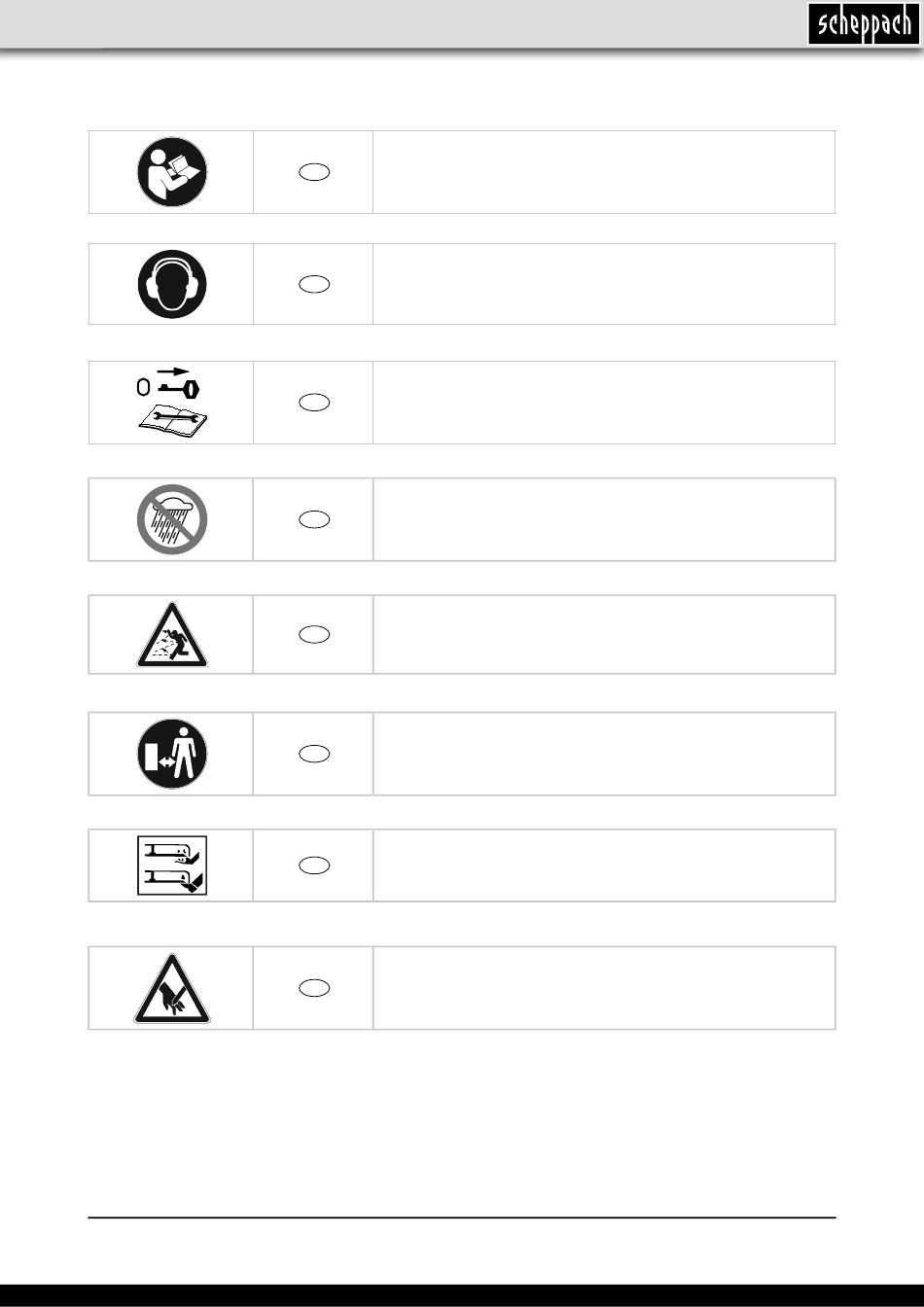Viewport: 924px width, 1307px height.
Task: Click the empty text box in keep-distance row
Action: click(x=604, y=754)
